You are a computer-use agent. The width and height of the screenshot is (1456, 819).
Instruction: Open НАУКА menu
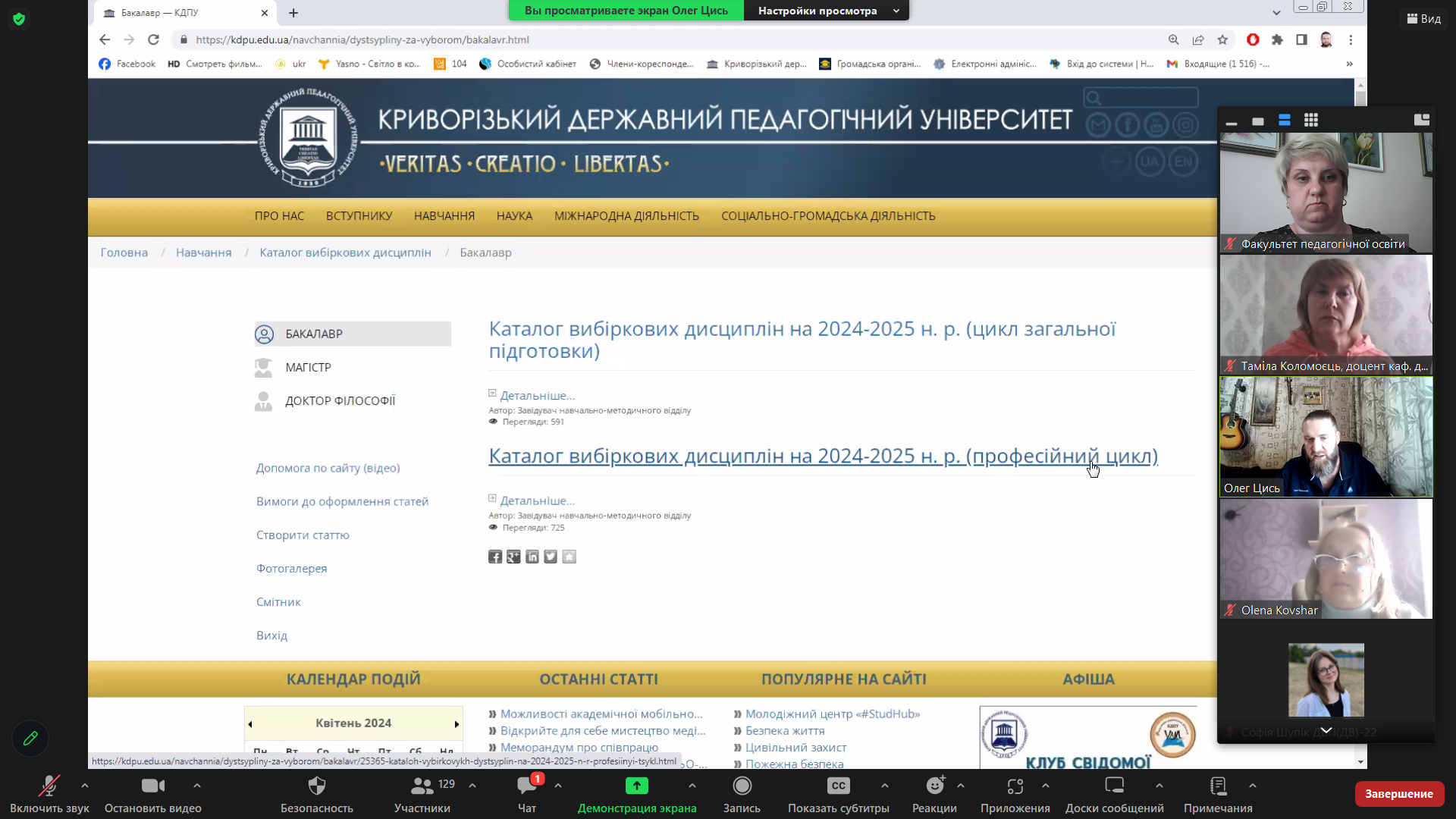coord(514,216)
